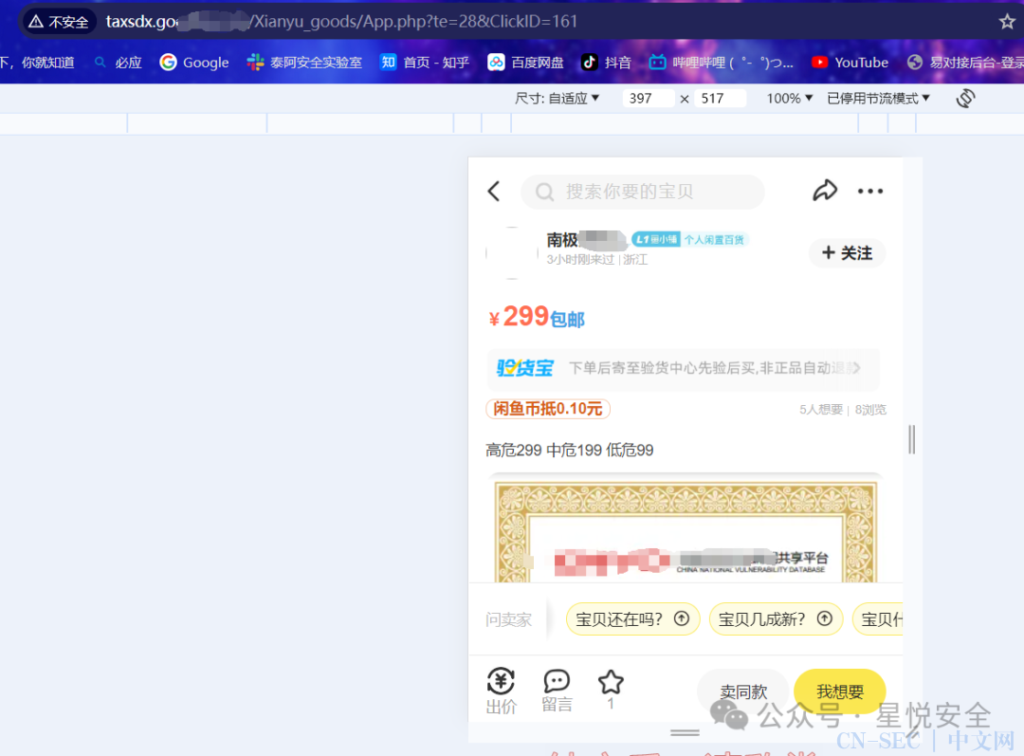Screen dimensions: 1024x756
Task: Open the 首页 - 知乎 bookmark
Action: point(425,63)
